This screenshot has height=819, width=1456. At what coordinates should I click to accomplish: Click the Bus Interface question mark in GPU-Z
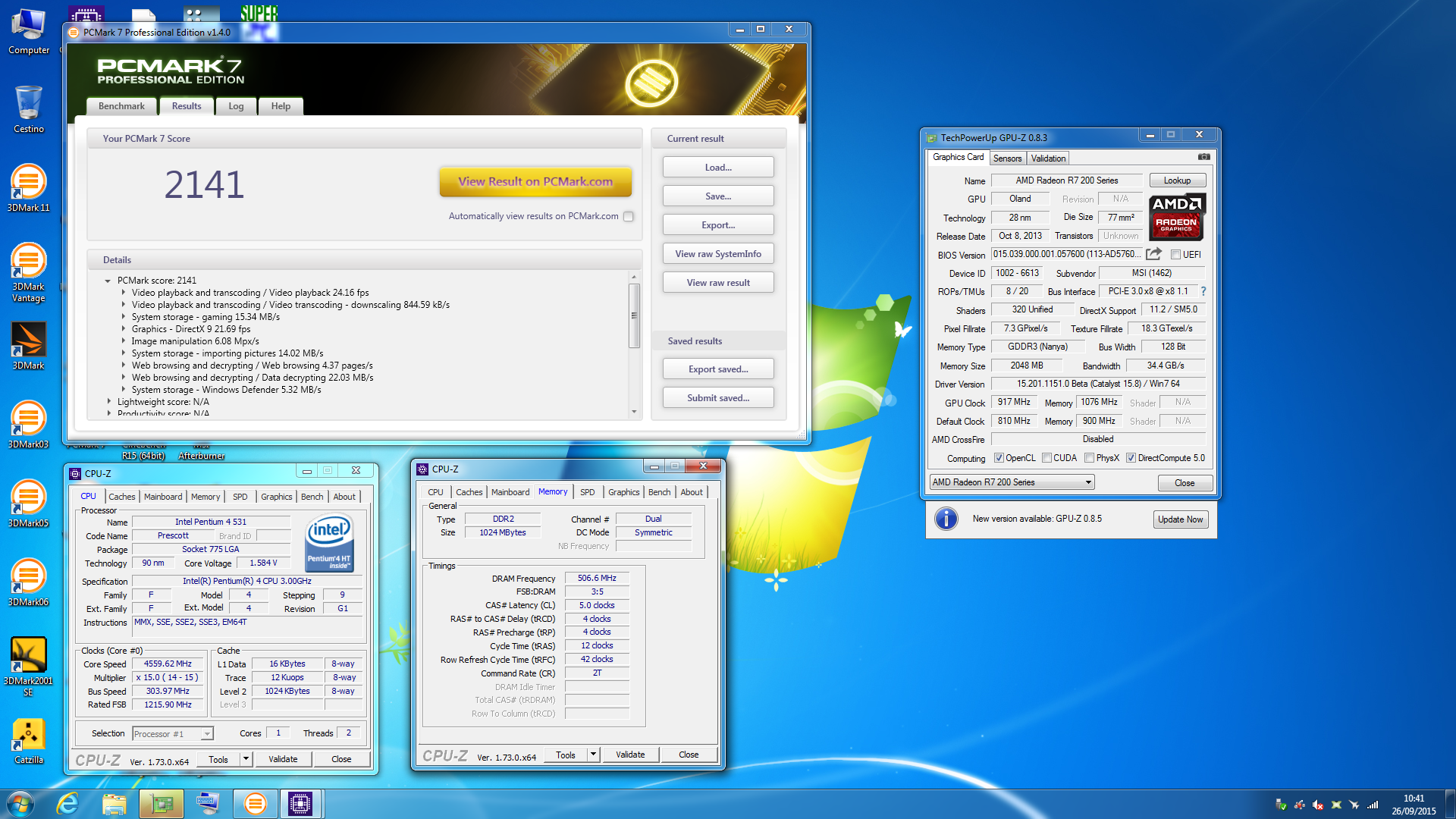[1203, 291]
